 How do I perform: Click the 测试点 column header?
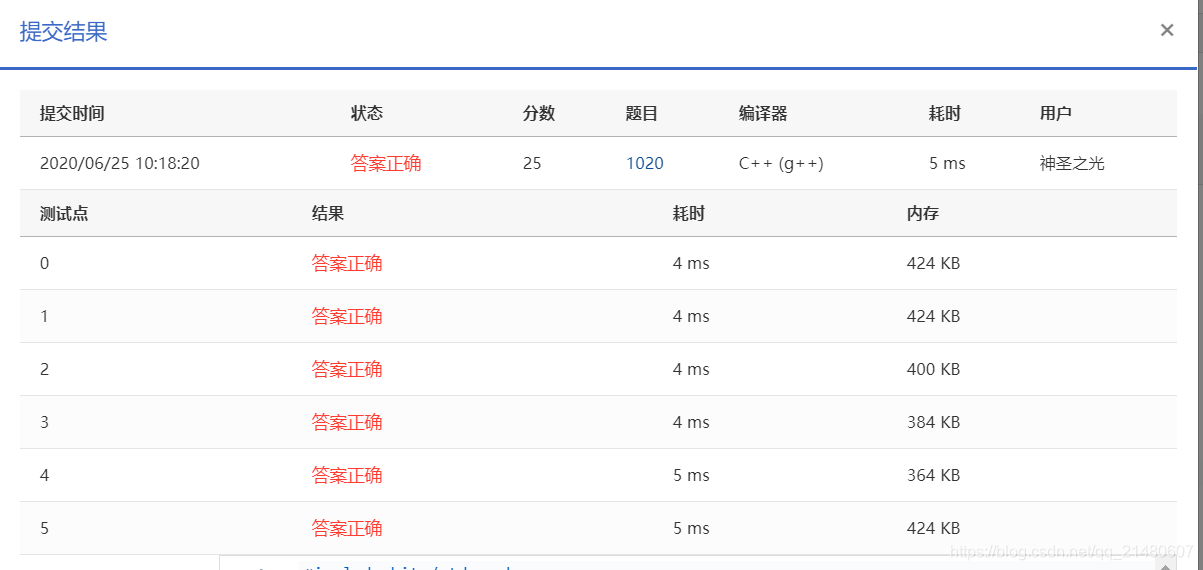pos(64,213)
